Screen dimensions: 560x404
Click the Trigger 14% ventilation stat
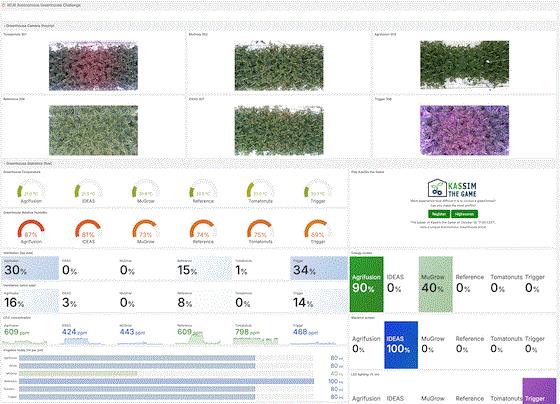[319, 301]
